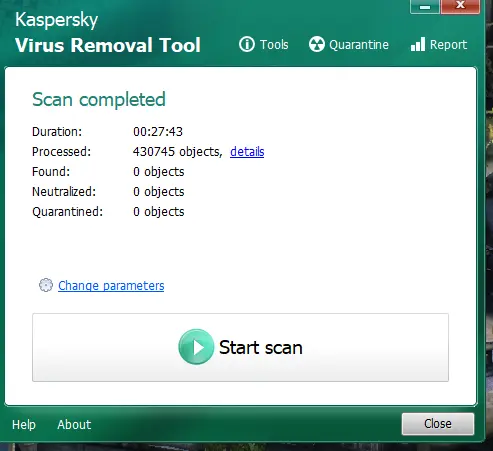The image size is (493, 451).
Task: Open the Change parameters link
Action: 111,286
